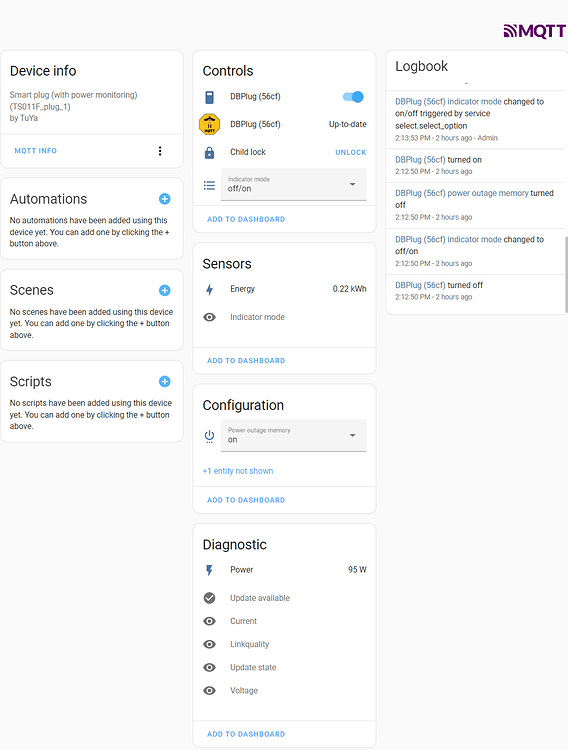Add Diagnostic to dashboard
Image resolution: width=568 pixels, height=750 pixels.
point(246,734)
